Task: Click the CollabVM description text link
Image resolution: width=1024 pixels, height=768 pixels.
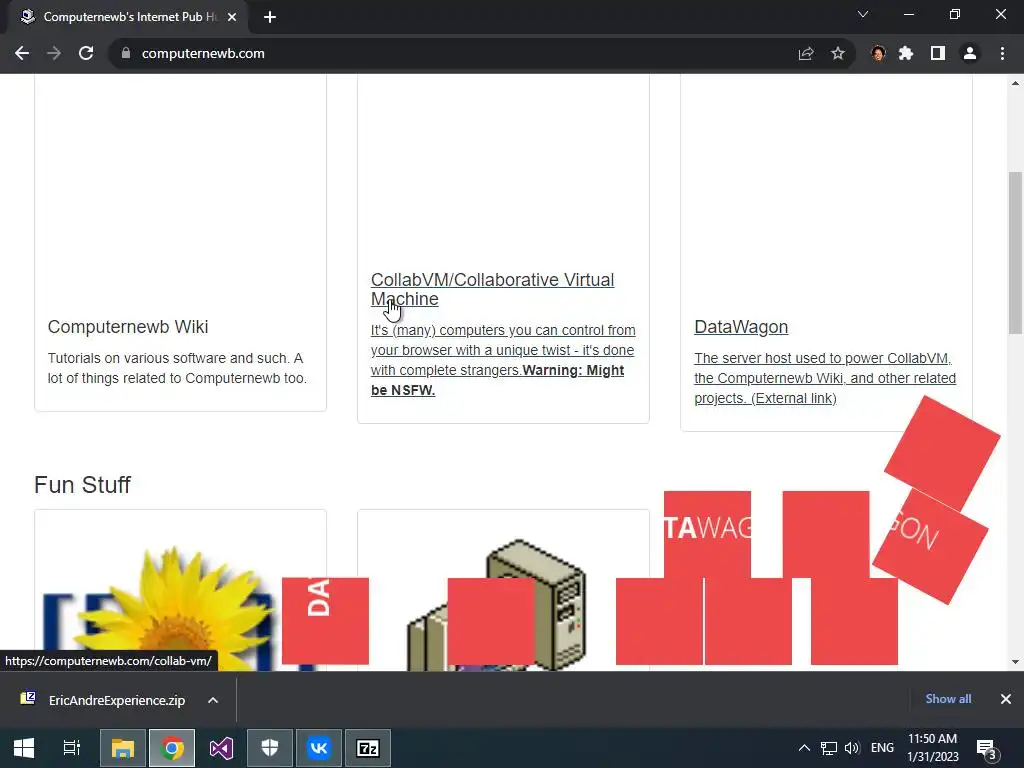Action: click(x=503, y=360)
